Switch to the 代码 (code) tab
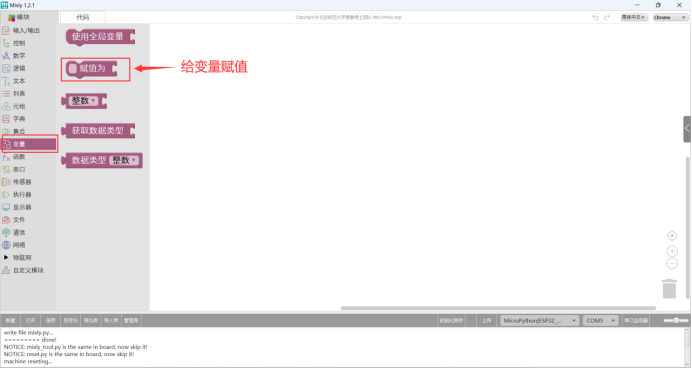 tap(83, 17)
